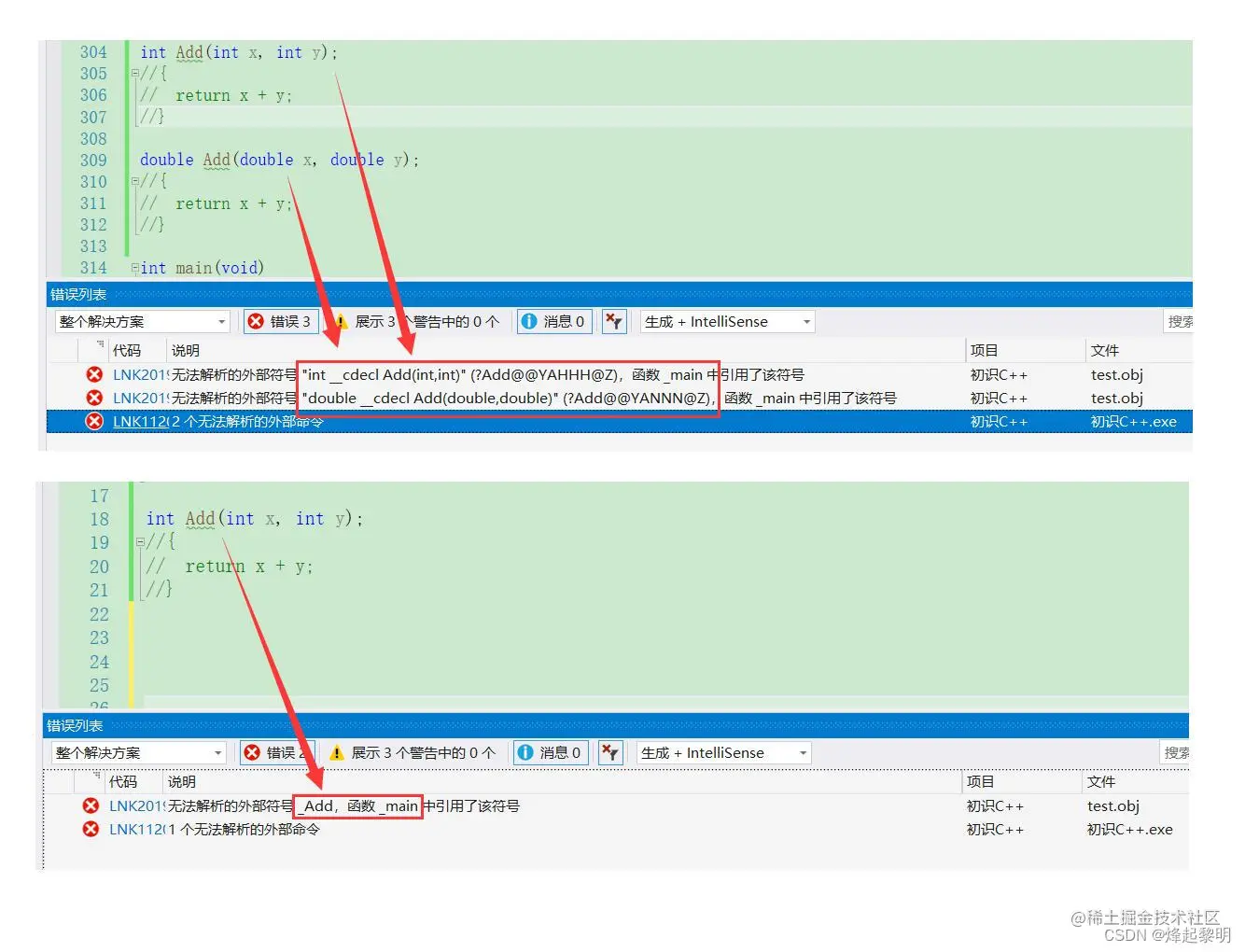Click '初识C++' project cell in the '_Add' error row
The width and height of the screenshot is (1245, 952).
pos(995,805)
